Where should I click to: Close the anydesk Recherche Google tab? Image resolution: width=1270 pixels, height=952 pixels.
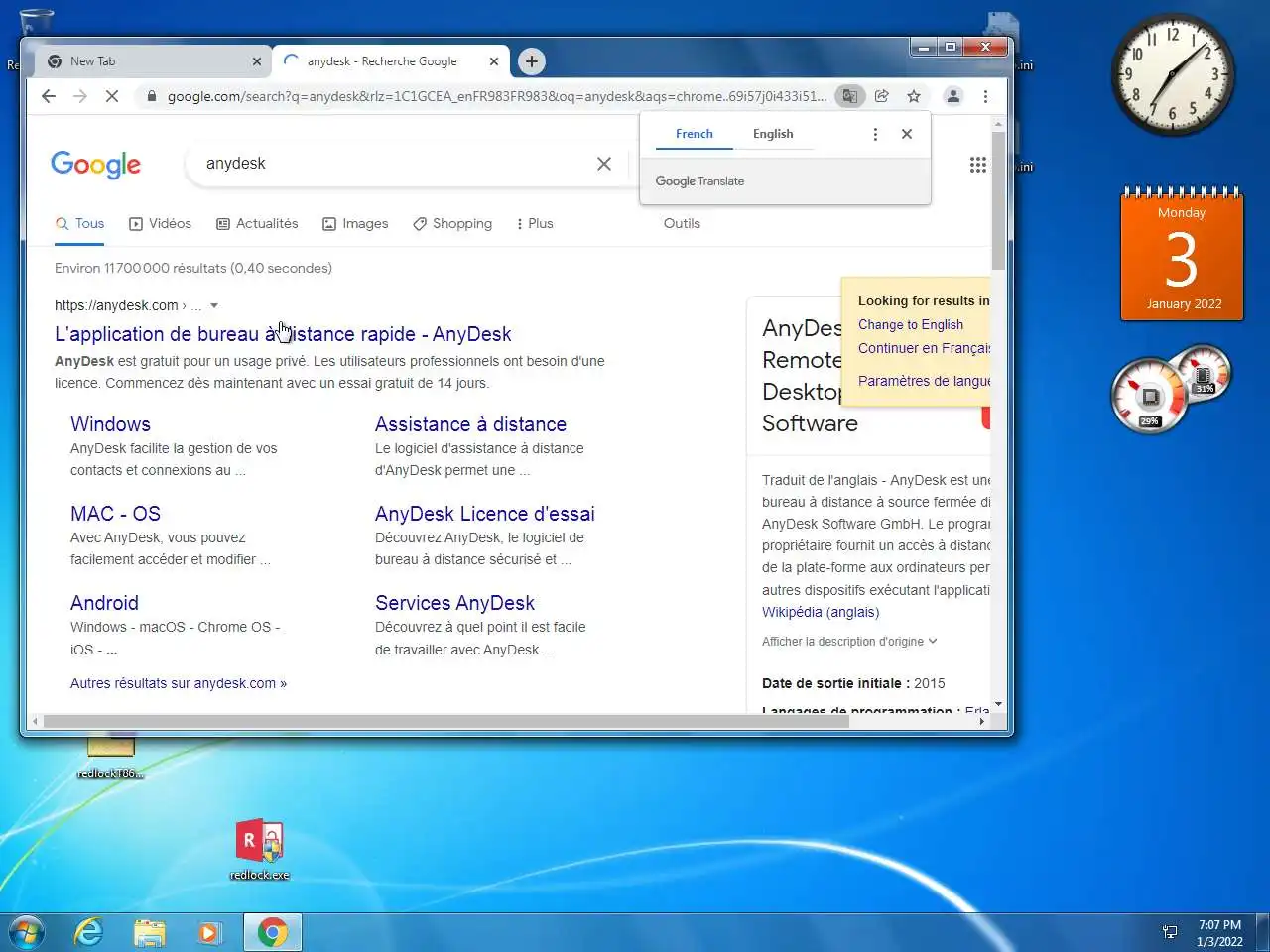click(494, 61)
